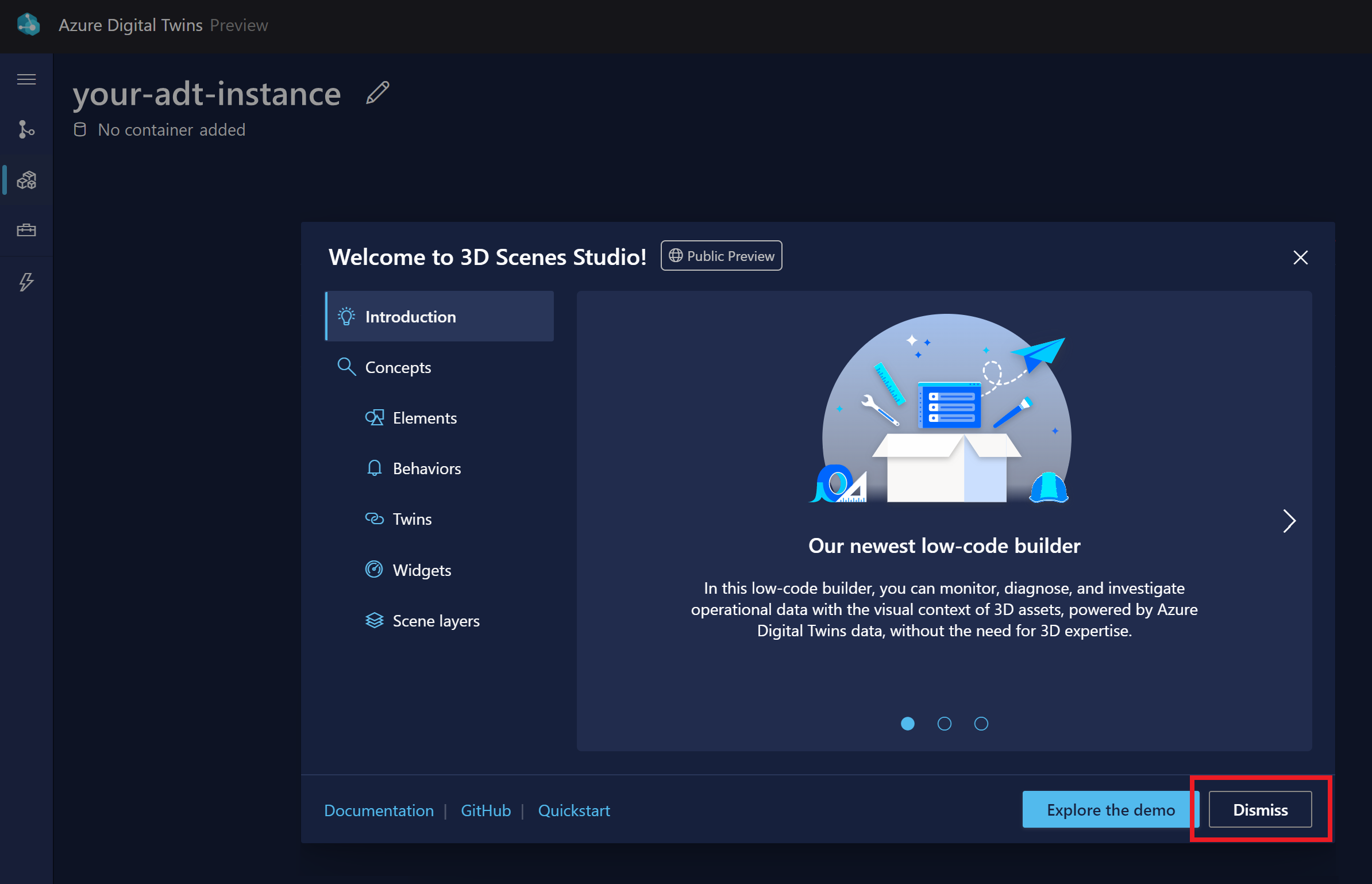Click the Azure Digital Twins logo
The width and height of the screenshot is (1372, 884).
pyautogui.click(x=28, y=25)
